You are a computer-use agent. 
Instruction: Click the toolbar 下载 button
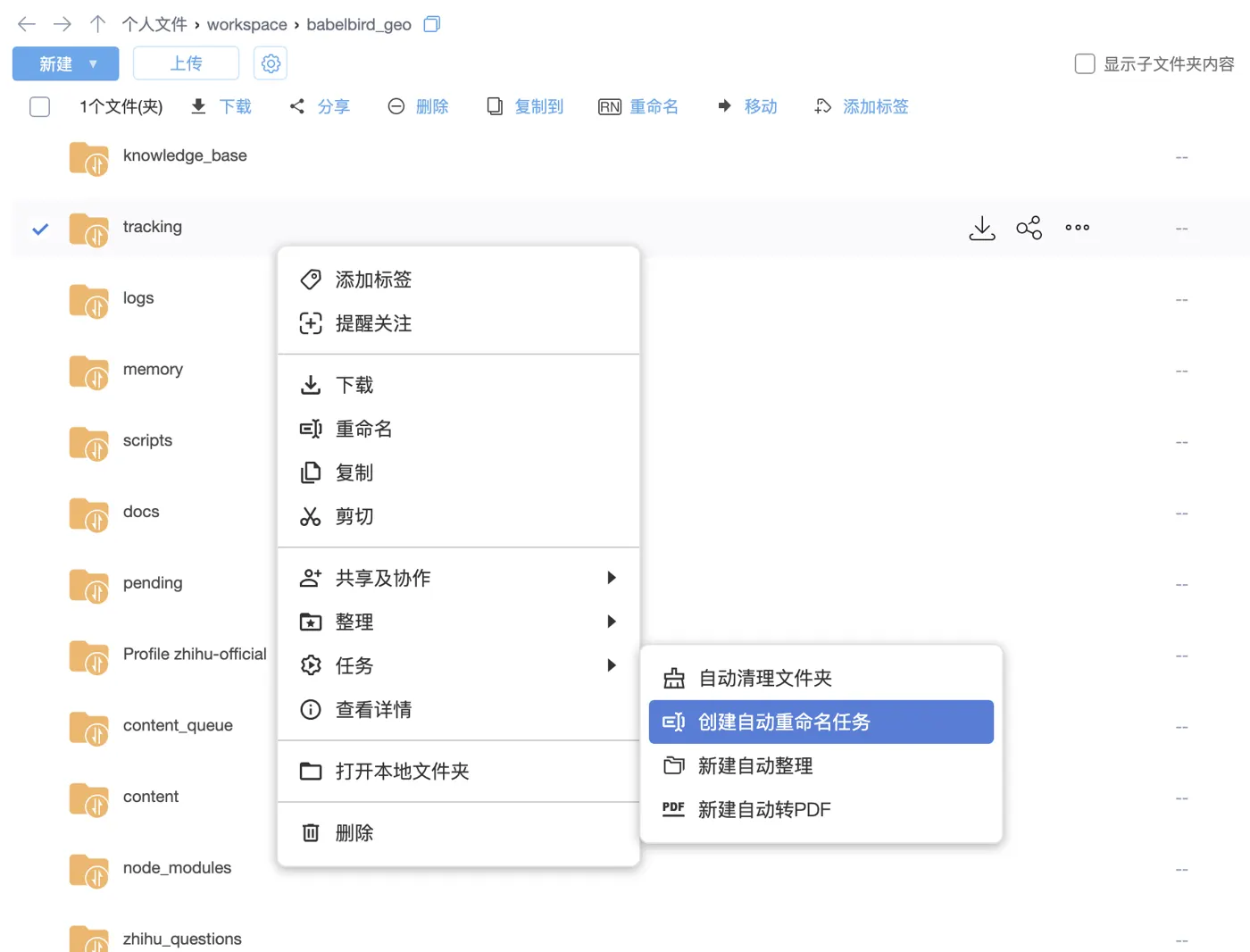[221, 107]
